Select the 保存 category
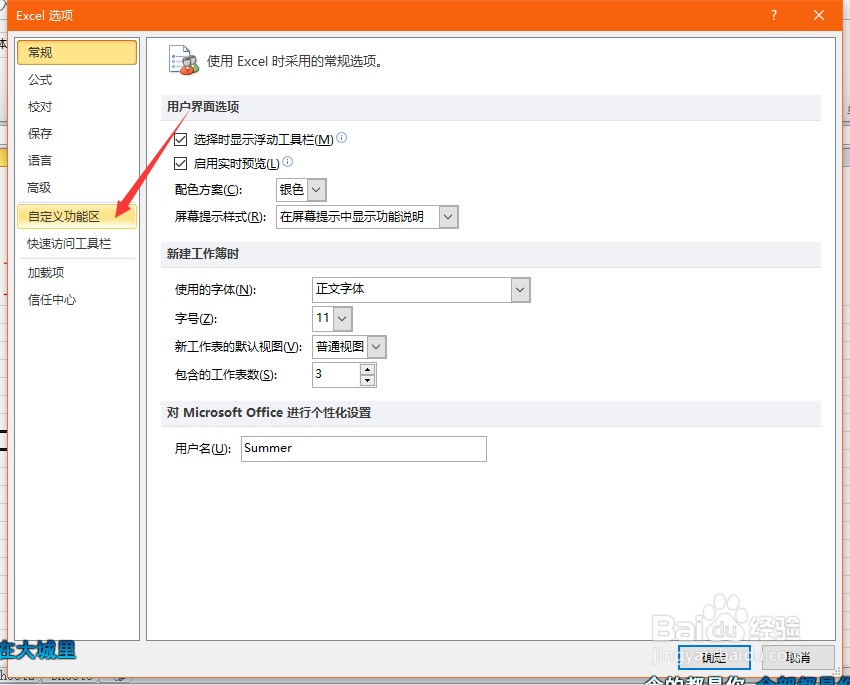This screenshot has width=850, height=685. (77, 133)
